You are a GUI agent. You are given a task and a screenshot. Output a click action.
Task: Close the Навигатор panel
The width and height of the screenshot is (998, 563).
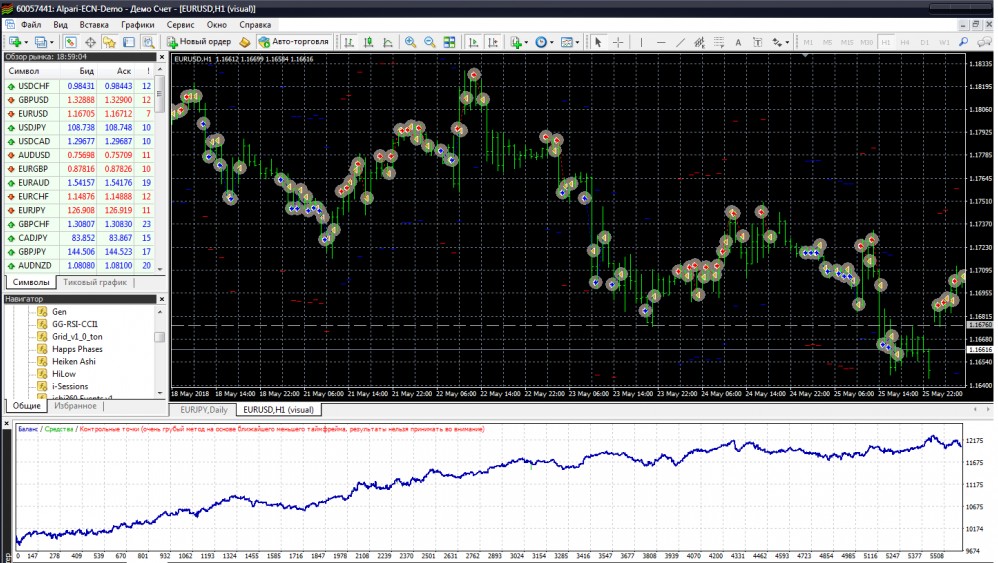tap(162, 299)
